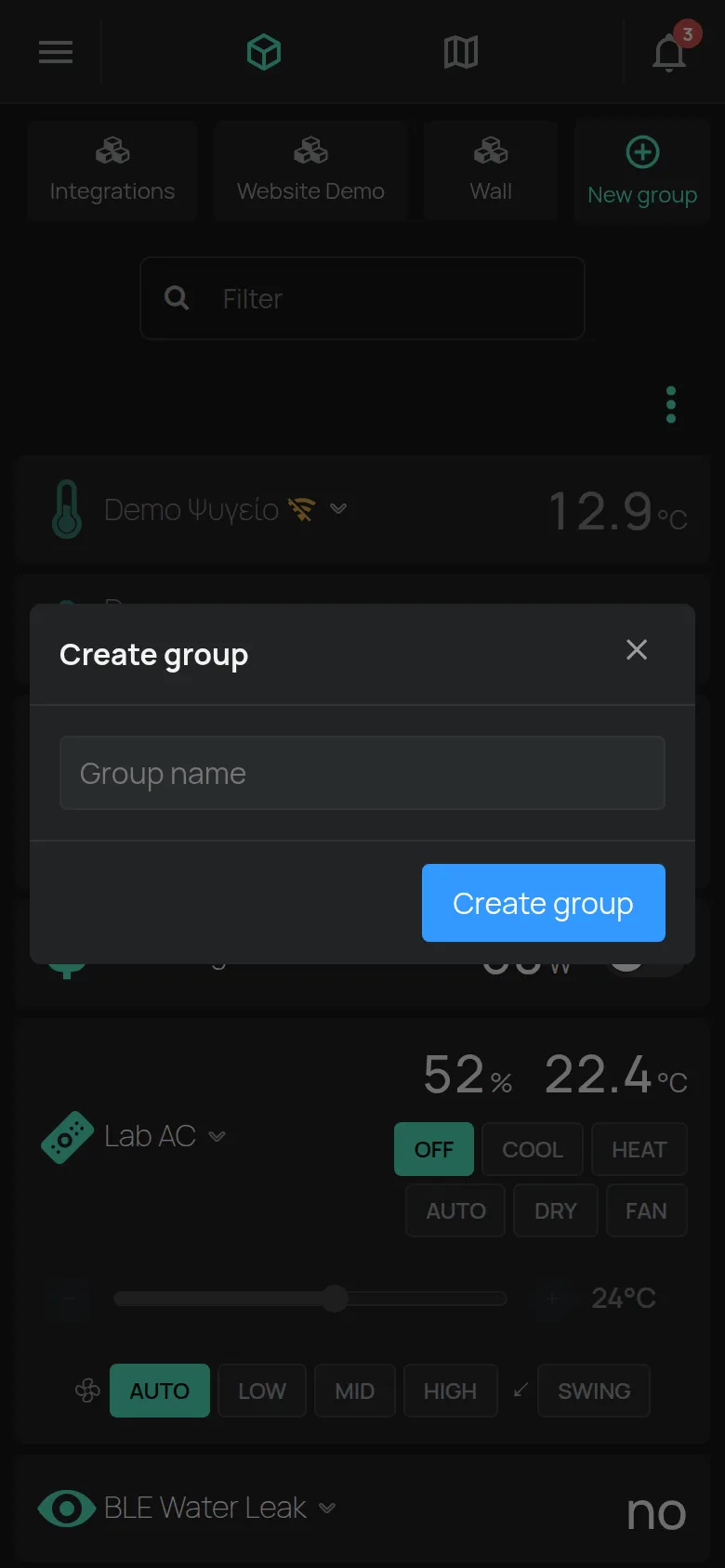Click the BLE Water Leak eye icon
This screenshot has width=725, height=1568.
coord(66,1509)
